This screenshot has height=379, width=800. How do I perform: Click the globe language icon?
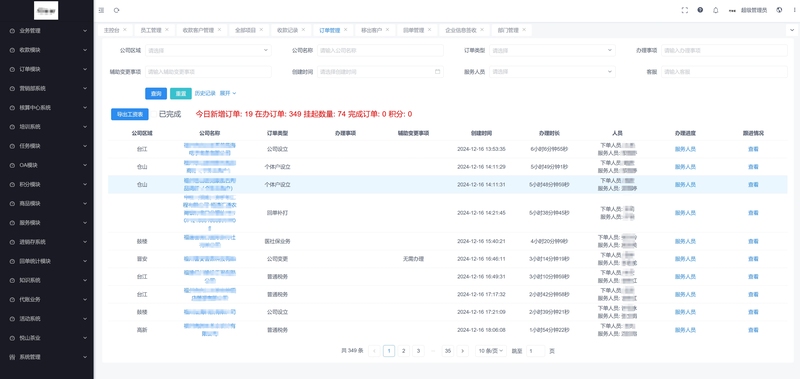(x=779, y=10)
